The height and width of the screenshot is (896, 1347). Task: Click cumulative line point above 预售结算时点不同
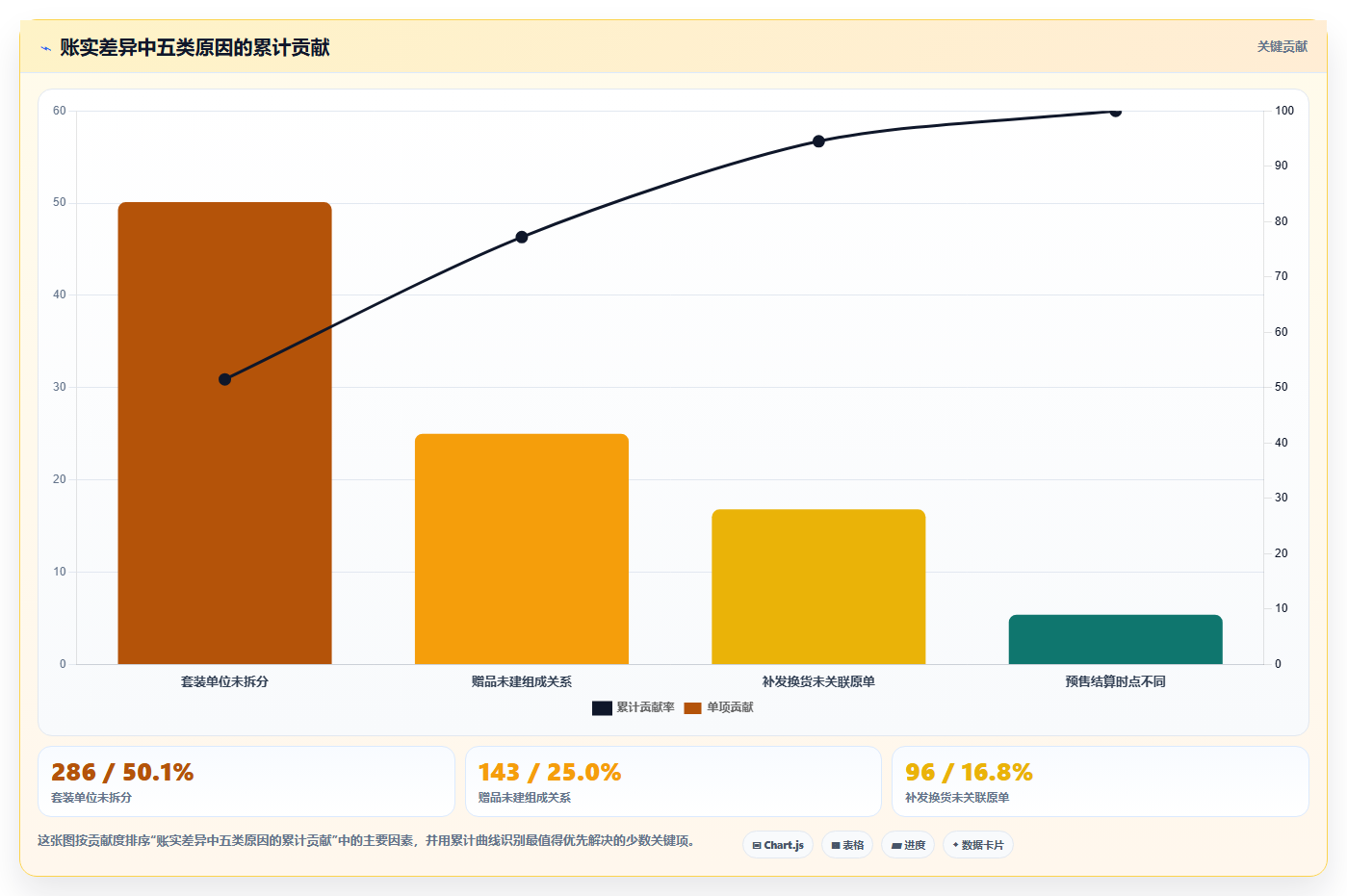coord(1115,111)
